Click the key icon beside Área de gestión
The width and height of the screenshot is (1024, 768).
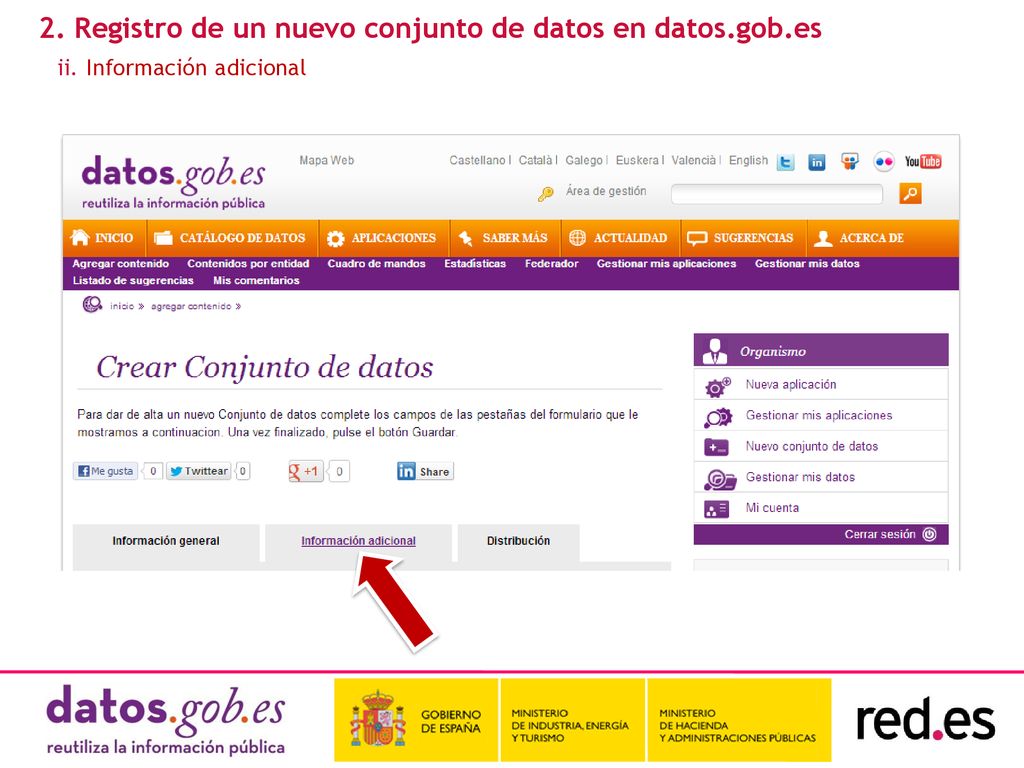[545, 193]
